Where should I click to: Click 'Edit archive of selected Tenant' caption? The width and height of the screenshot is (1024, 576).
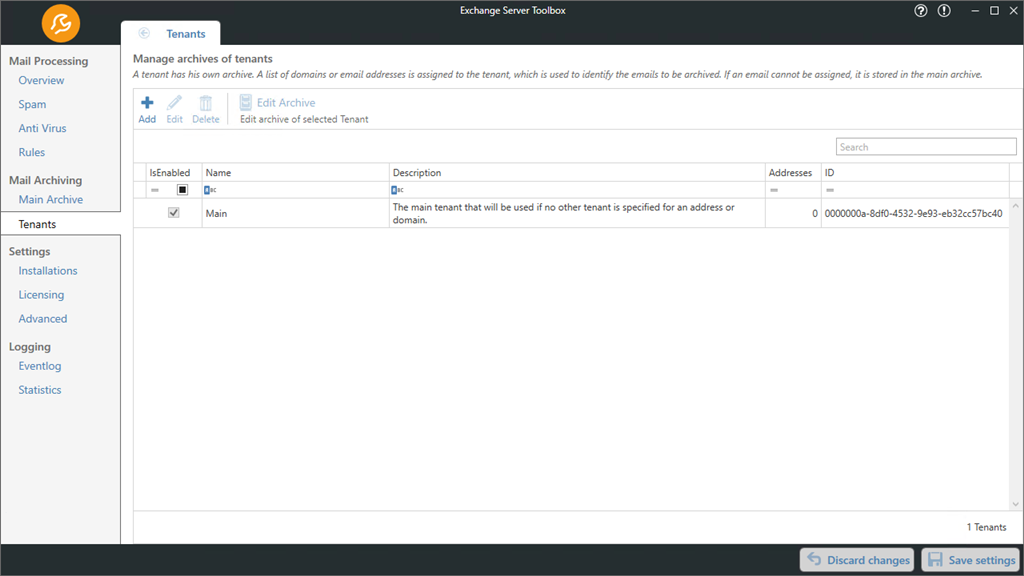click(x=304, y=120)
